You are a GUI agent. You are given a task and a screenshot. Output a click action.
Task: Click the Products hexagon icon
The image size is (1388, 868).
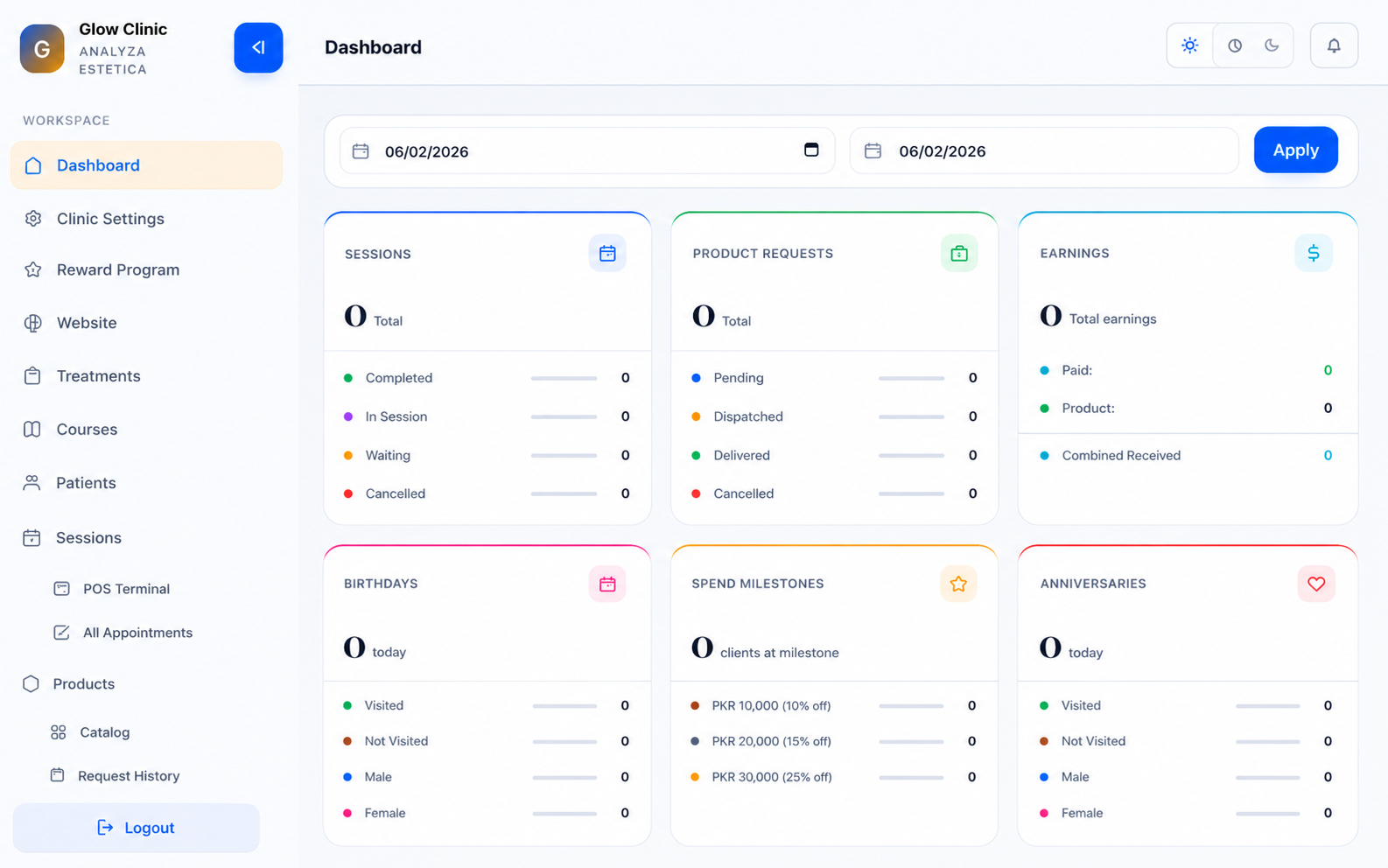(x=32, y=684)
